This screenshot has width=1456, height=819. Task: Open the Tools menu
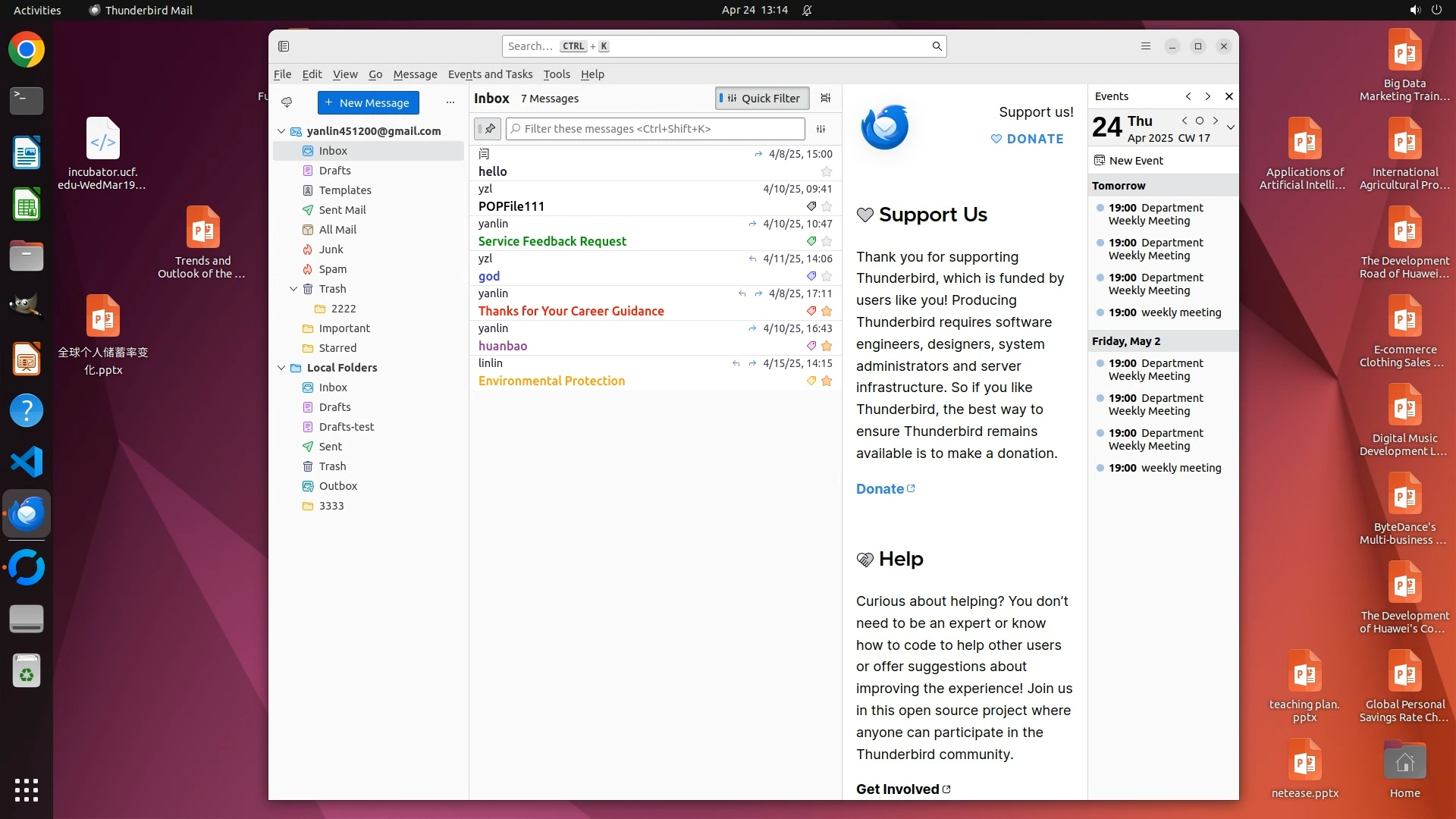(556, 74)
